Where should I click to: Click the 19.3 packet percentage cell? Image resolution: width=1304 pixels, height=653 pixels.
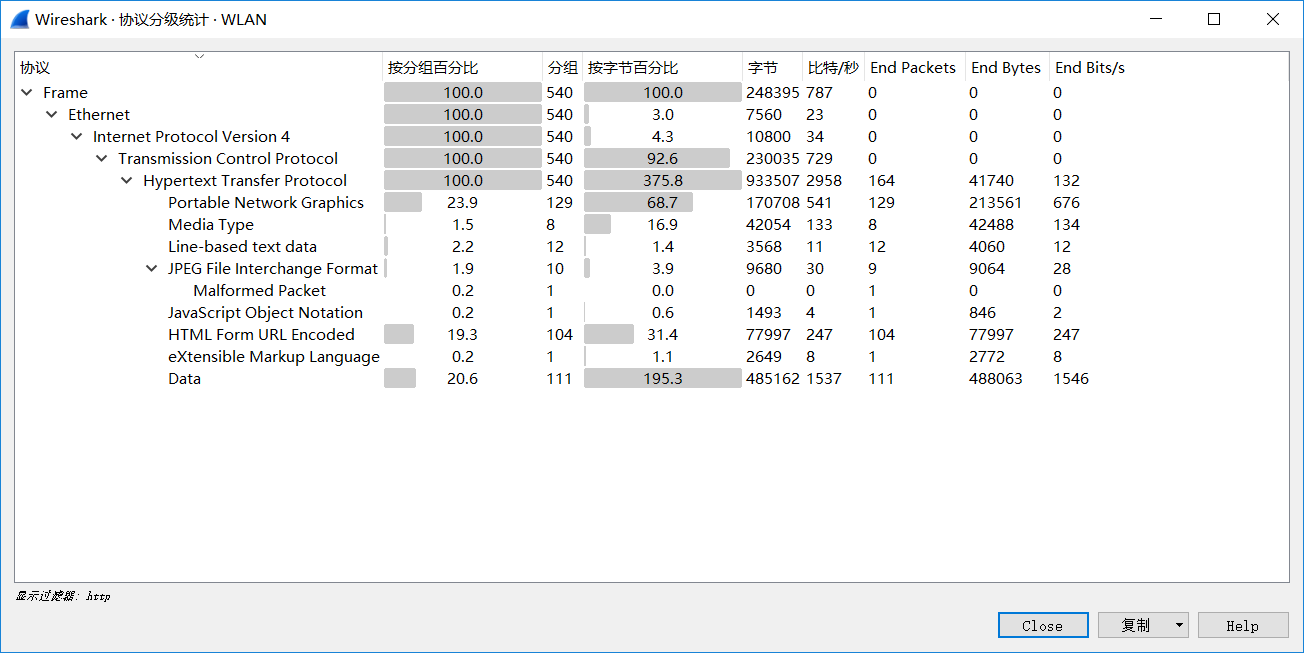[x=463, y=334]
